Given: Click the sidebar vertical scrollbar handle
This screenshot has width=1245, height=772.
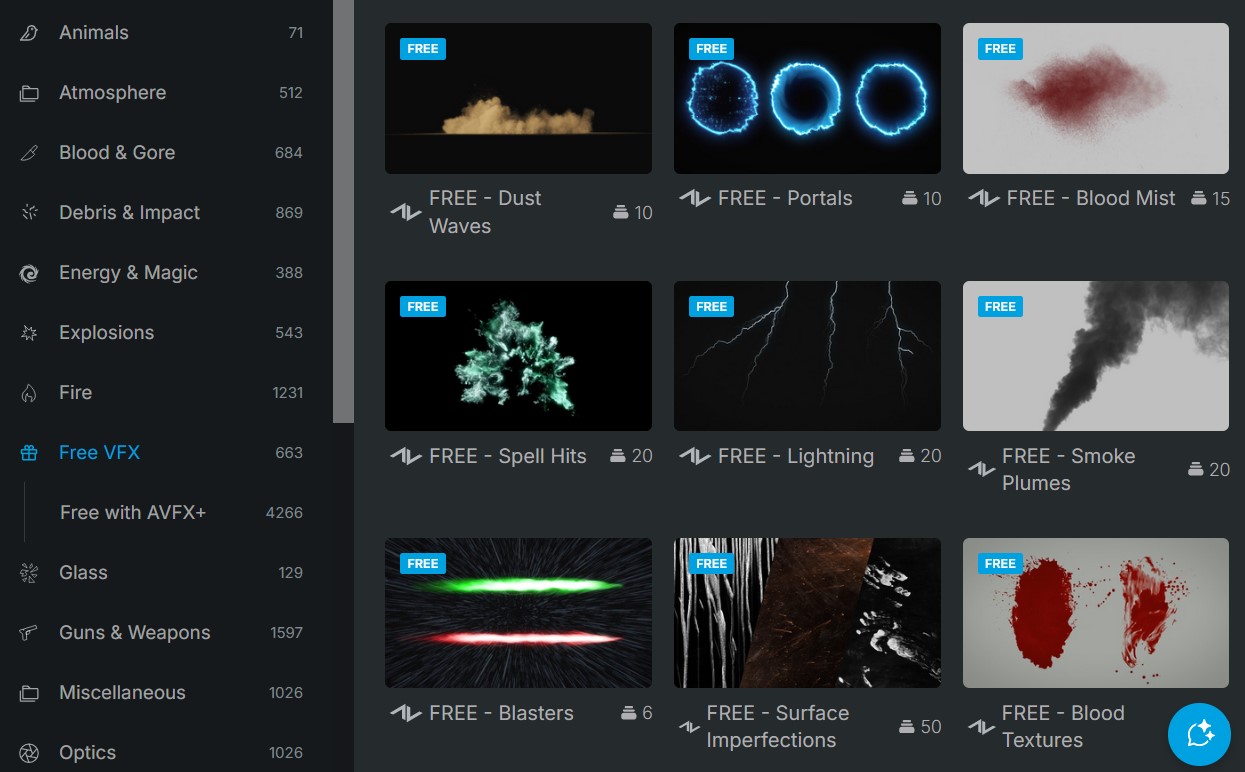Looking at the screenshot, I should 343,211.
